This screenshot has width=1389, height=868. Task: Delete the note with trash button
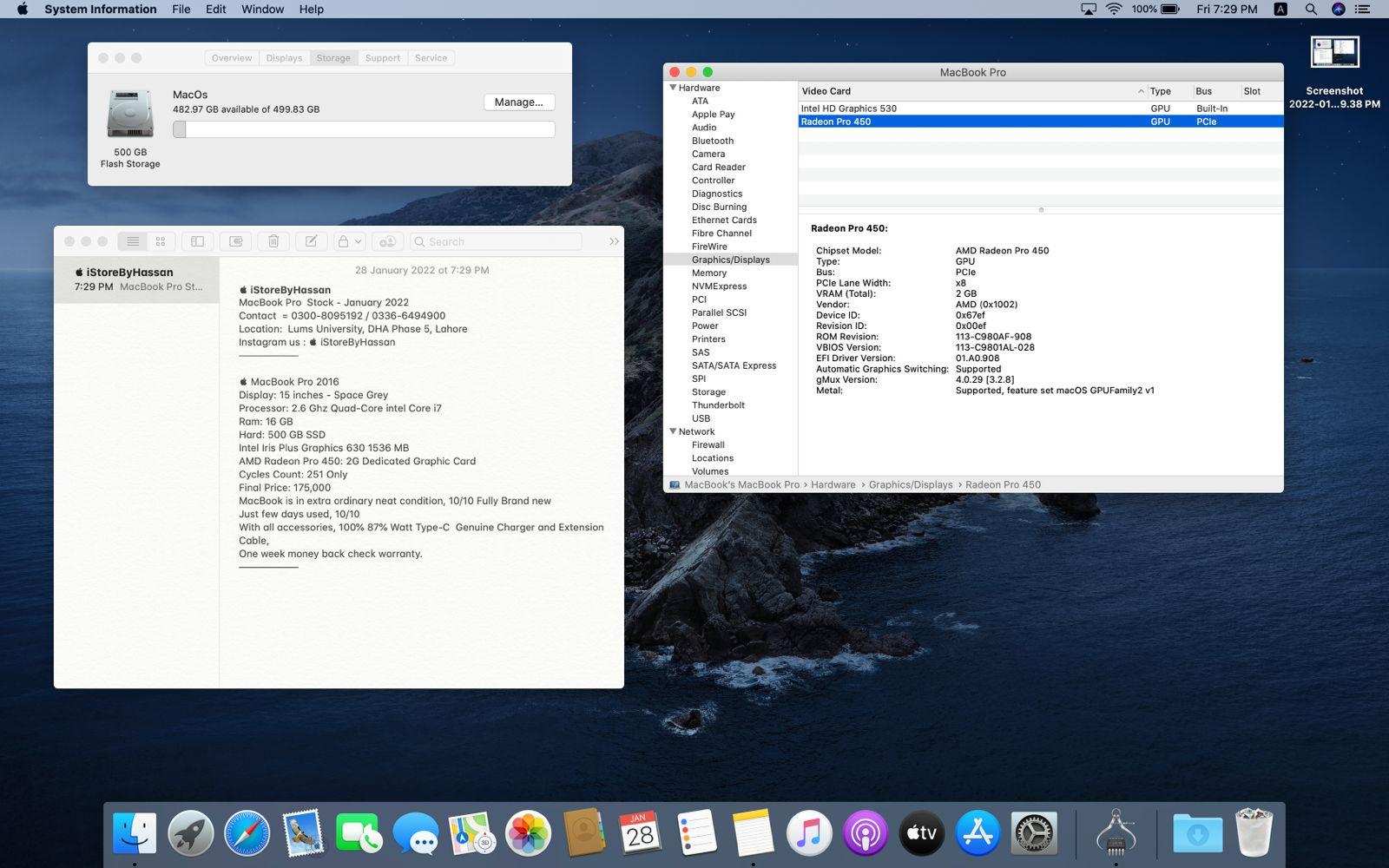click(273, 241)
